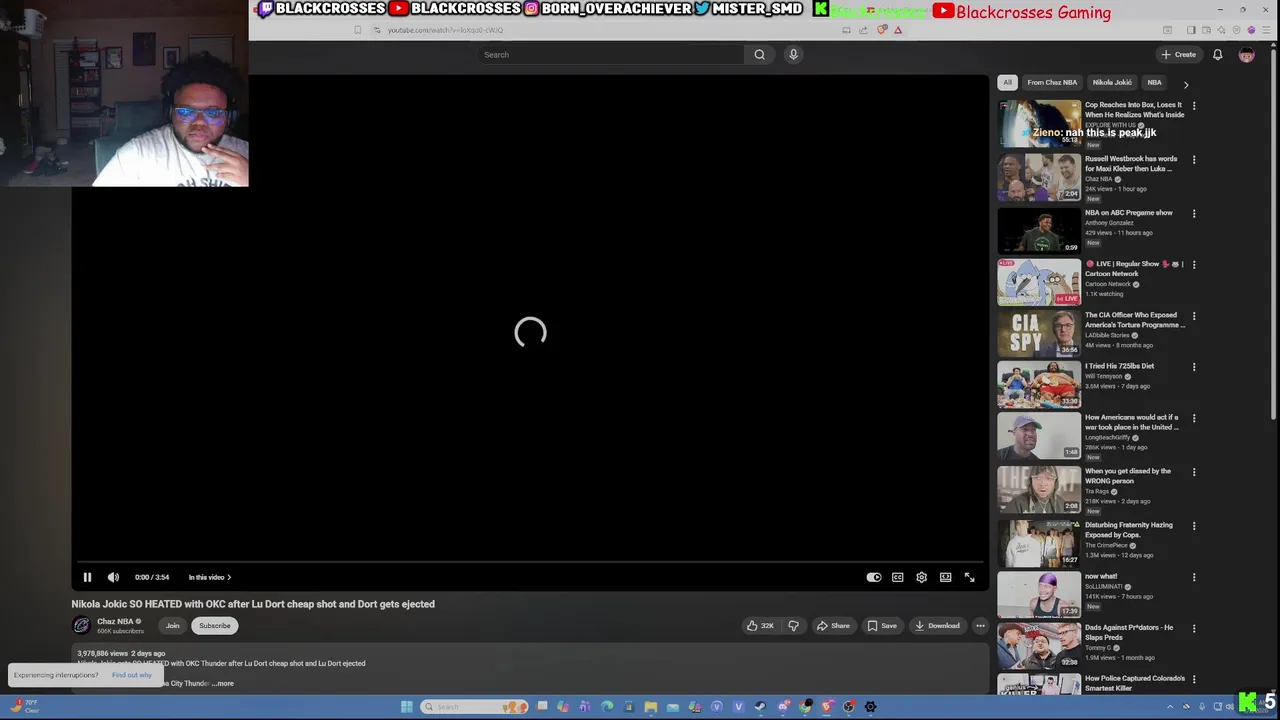Image resolution: width=1280 pixels, height=720 pixels.
Task: Subscribe to Chaz NBA channel
Action: click(x=214, y=626)
